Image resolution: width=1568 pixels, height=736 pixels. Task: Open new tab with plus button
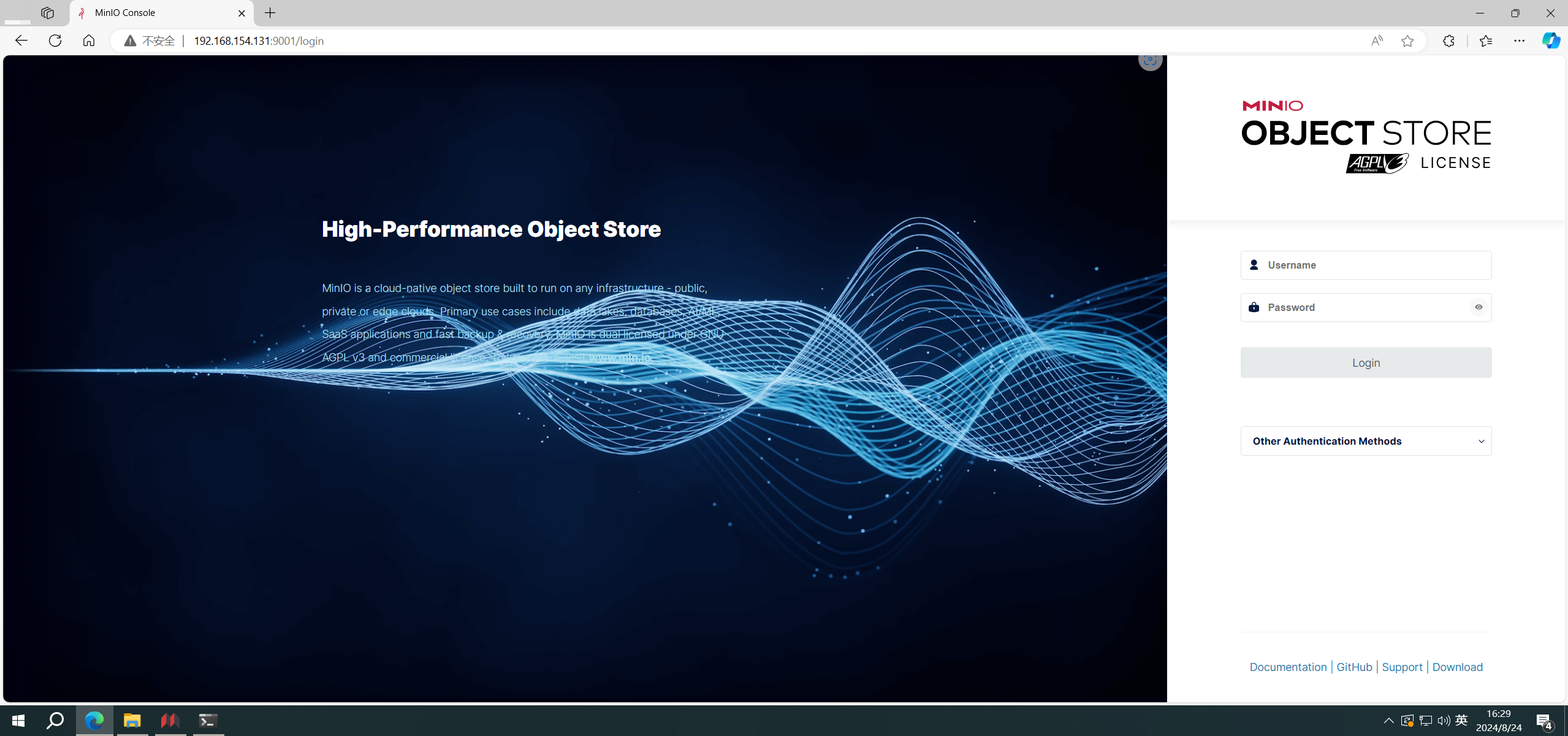[270, 13]
